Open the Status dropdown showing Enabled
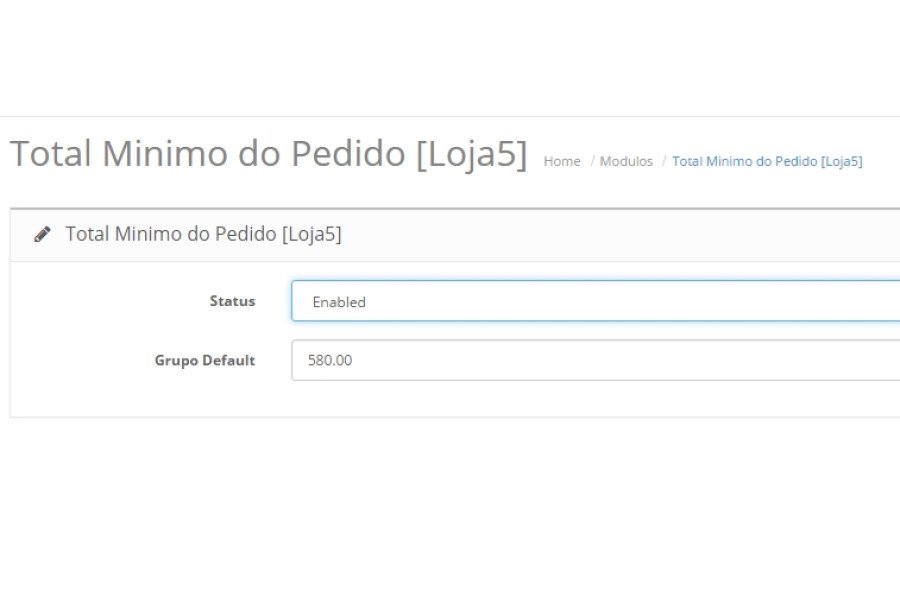 pyautogui.click(x=596, y=301)
